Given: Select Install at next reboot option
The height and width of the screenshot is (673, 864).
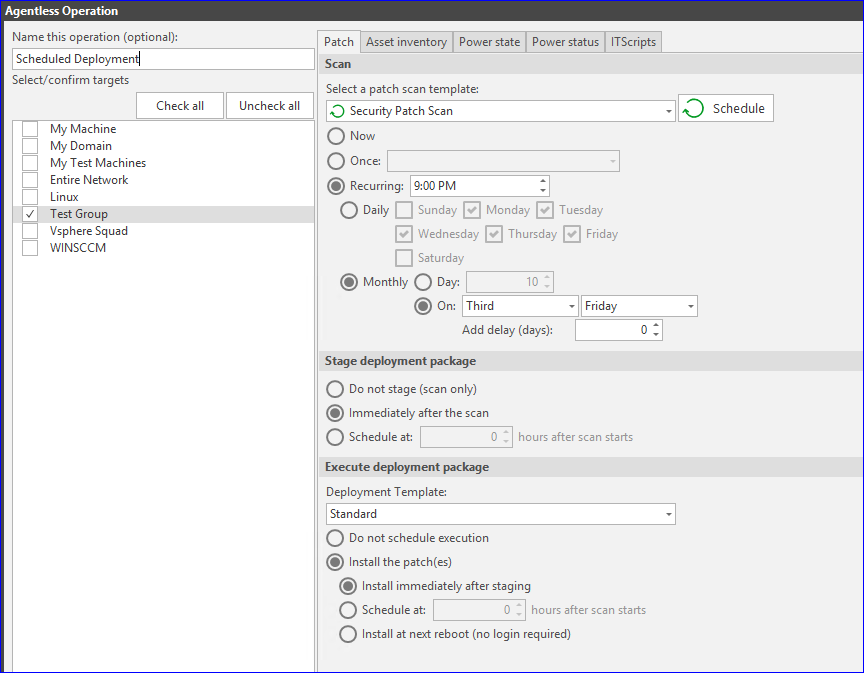Looking at the screenshot, I should click(x=348, y=633).
